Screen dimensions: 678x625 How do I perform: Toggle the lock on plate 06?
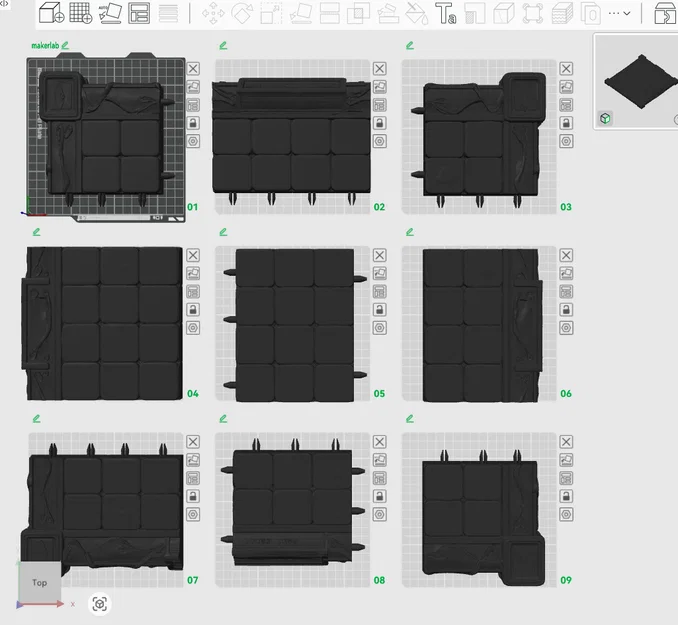click(x=566, y=310)
